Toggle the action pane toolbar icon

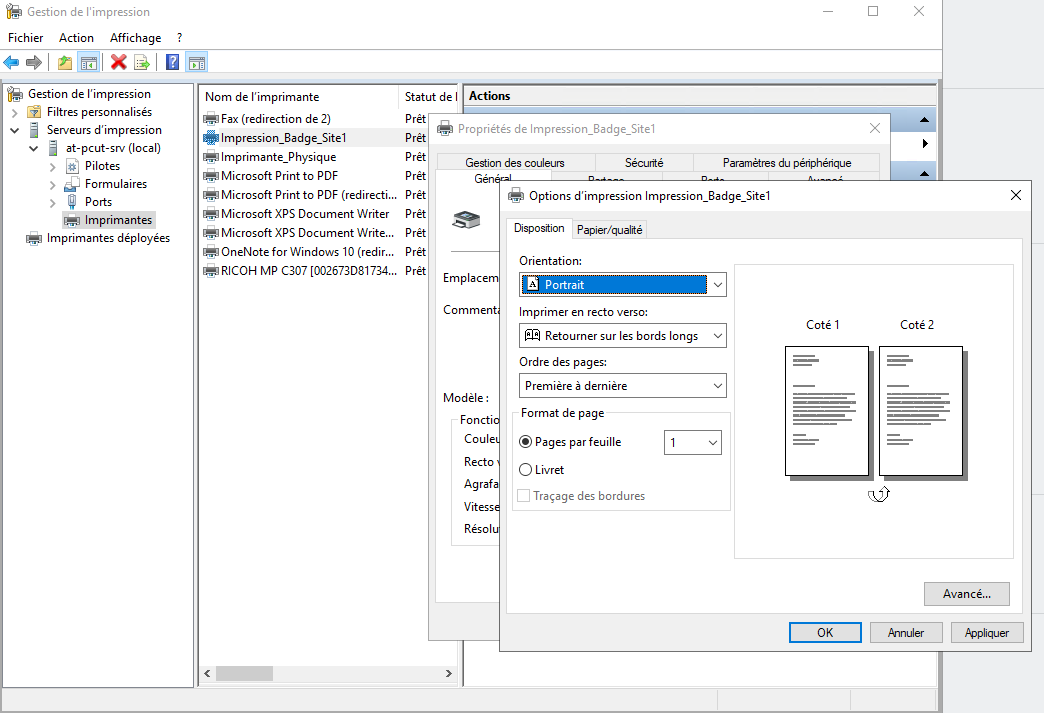[x=197, y=62]
